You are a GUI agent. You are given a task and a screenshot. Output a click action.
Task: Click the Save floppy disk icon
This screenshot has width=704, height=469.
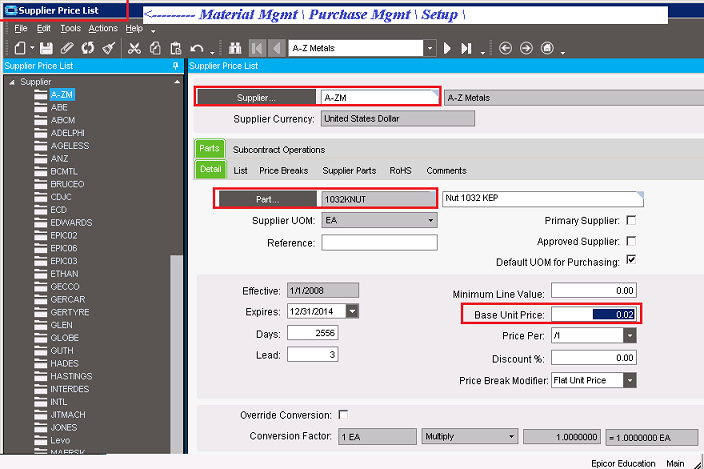(46, 48)
